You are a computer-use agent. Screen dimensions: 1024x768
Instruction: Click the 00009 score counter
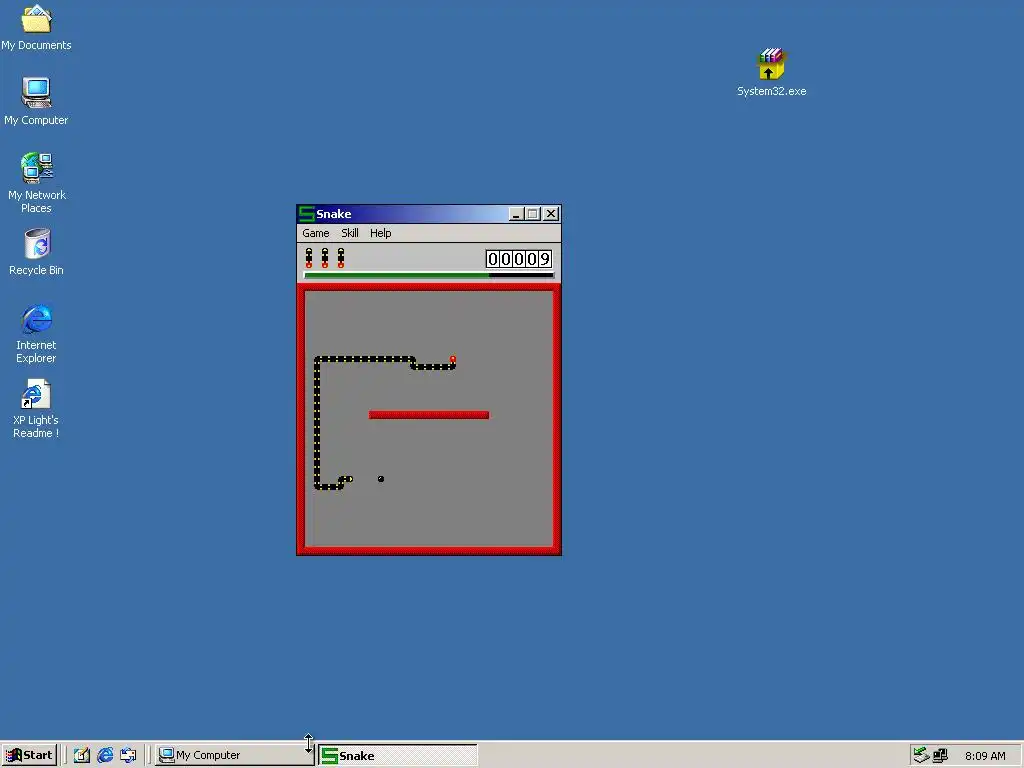tap(519, 259)
